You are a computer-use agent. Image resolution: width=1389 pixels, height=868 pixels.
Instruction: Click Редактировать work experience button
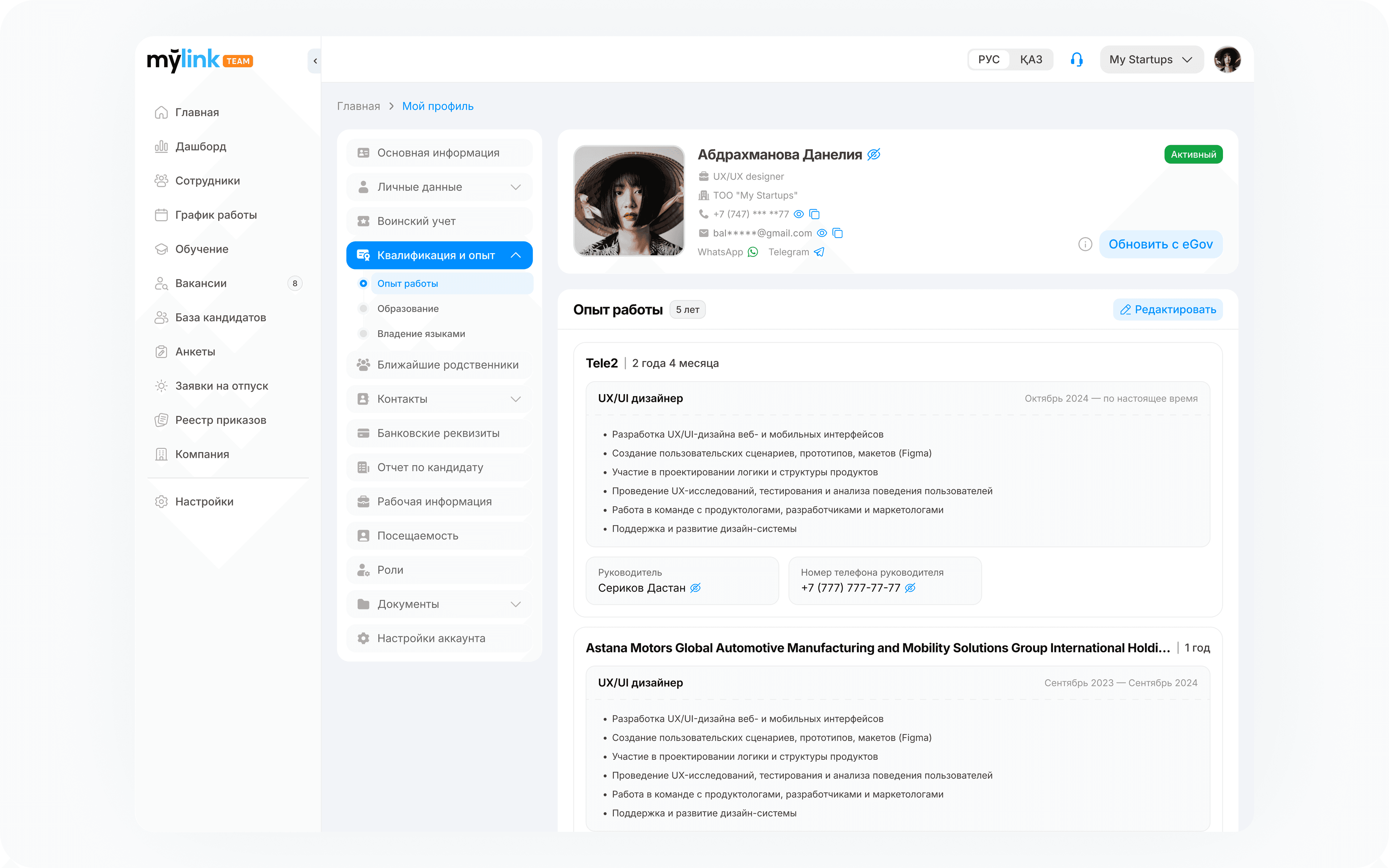tap(1168, 310)
